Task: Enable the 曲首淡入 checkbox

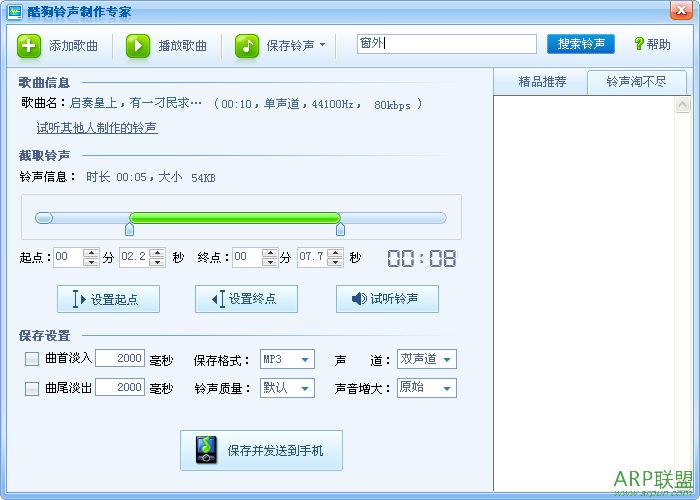Action: (32, 359)
